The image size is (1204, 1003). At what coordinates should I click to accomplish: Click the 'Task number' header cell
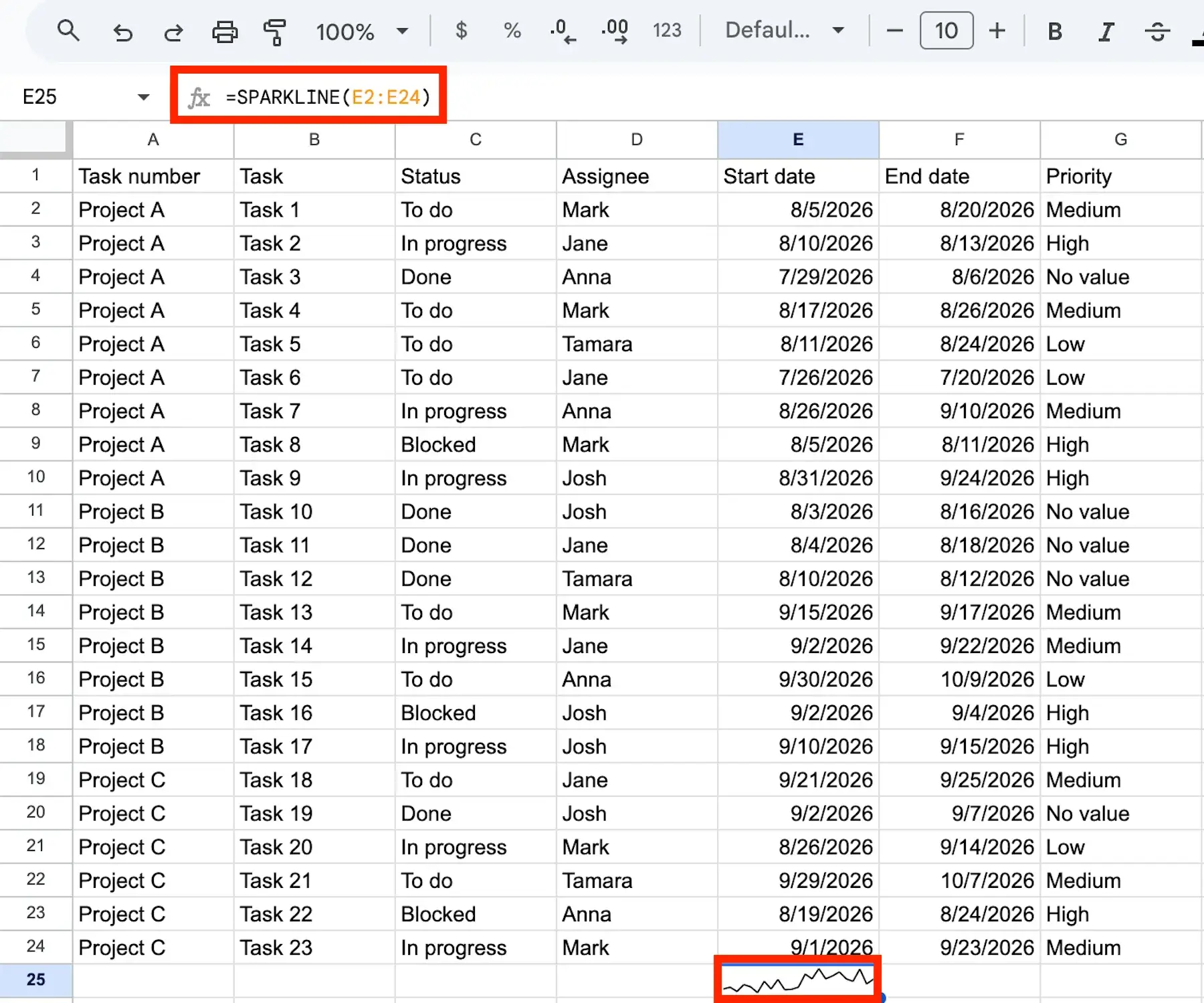[x=153, y=176]
